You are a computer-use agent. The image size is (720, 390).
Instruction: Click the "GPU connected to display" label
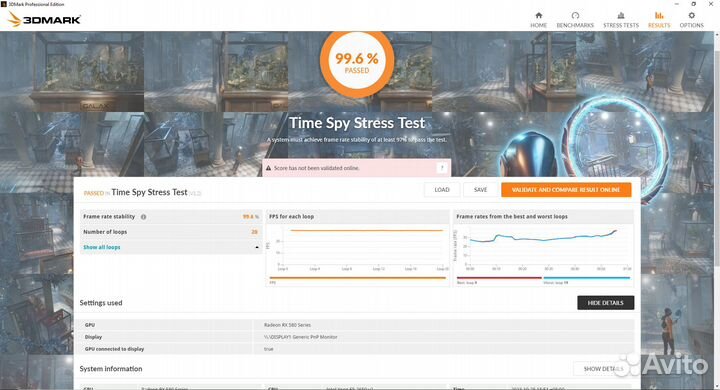(x=114, y=349)
